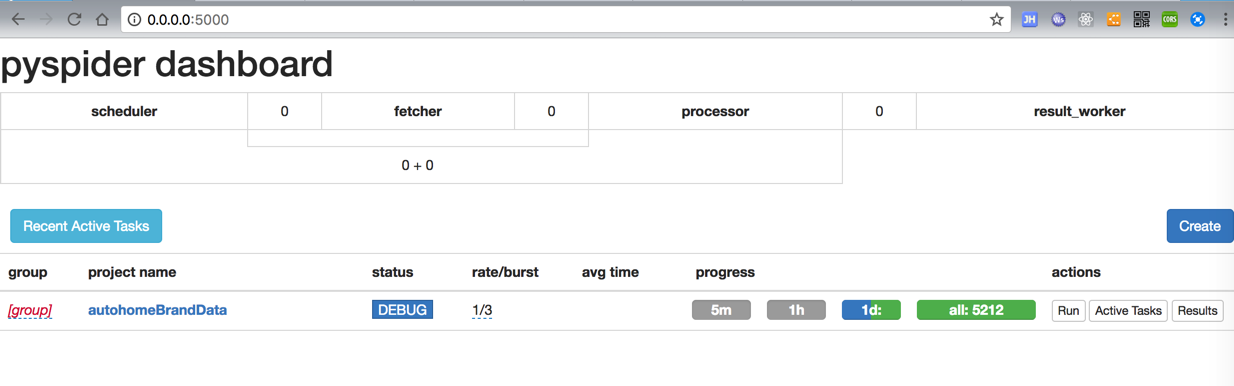The image size is (1234, 386).
Task: Open the Chrome three-dot menu
Action: pos(1225,19)
